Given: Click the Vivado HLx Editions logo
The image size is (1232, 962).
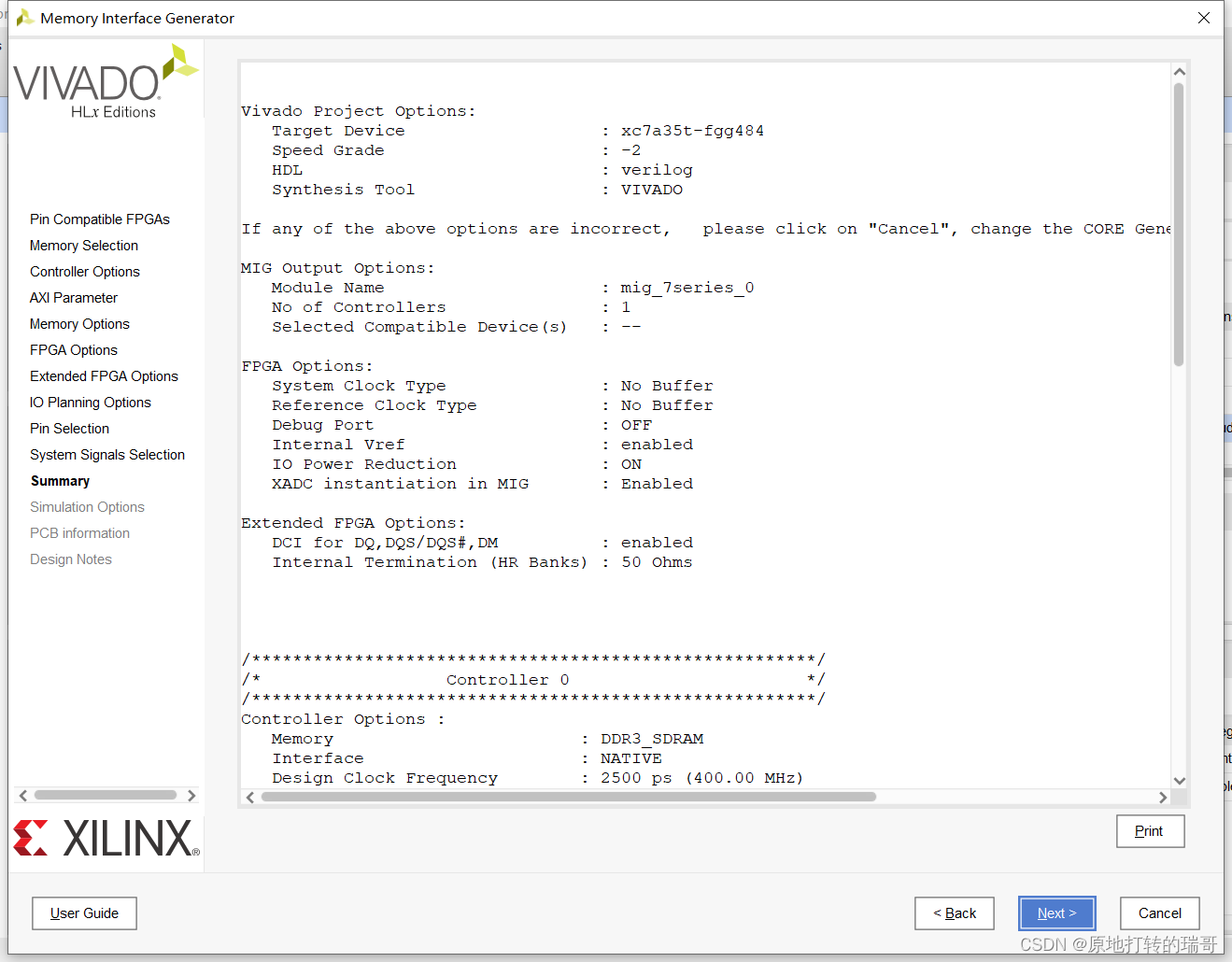Looking at the screenshot, I should 106,82.
